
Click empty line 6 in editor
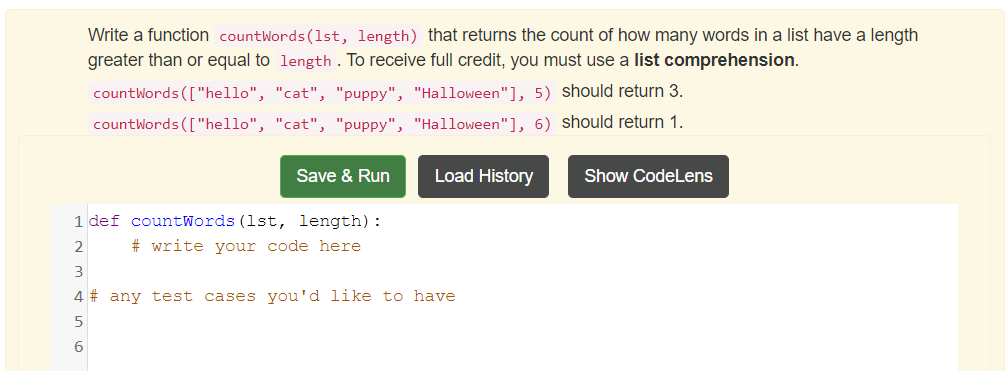click(522, 347)
